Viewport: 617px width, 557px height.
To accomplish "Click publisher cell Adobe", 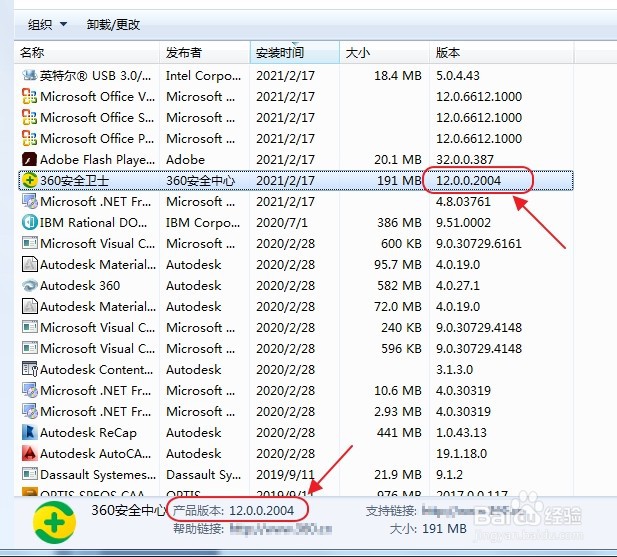I will 185,159.
